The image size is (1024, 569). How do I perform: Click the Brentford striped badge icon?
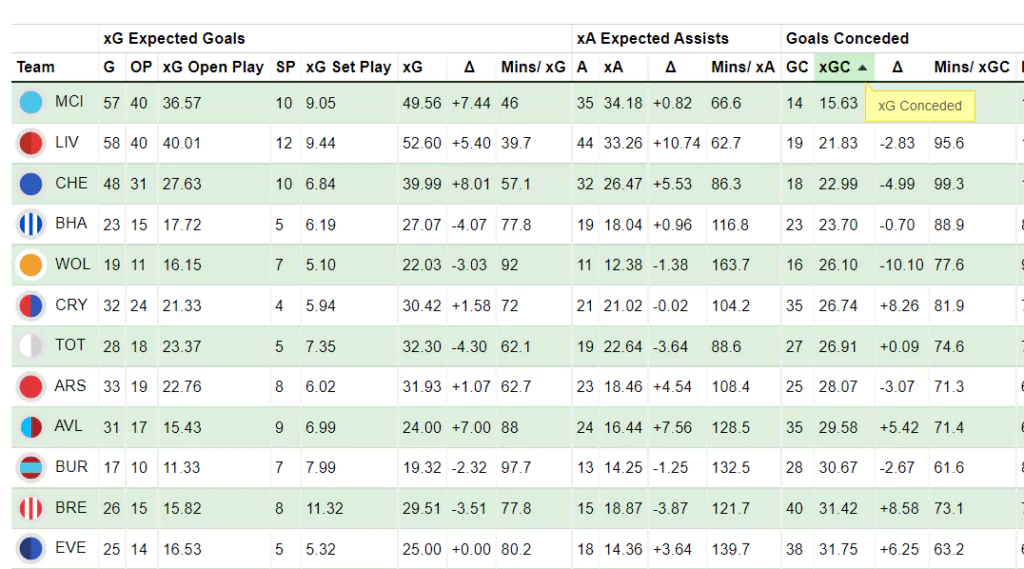coord(31,508)
